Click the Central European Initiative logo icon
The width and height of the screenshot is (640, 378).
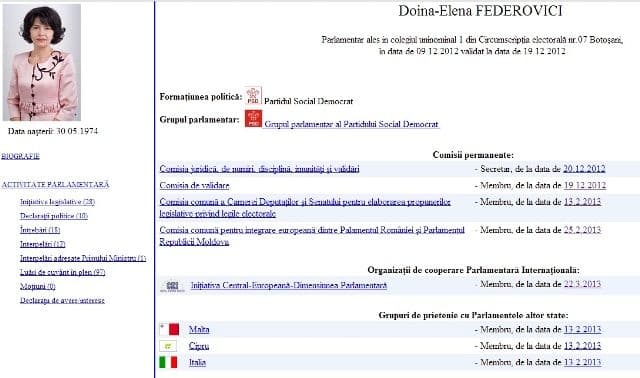coord(172,286)
